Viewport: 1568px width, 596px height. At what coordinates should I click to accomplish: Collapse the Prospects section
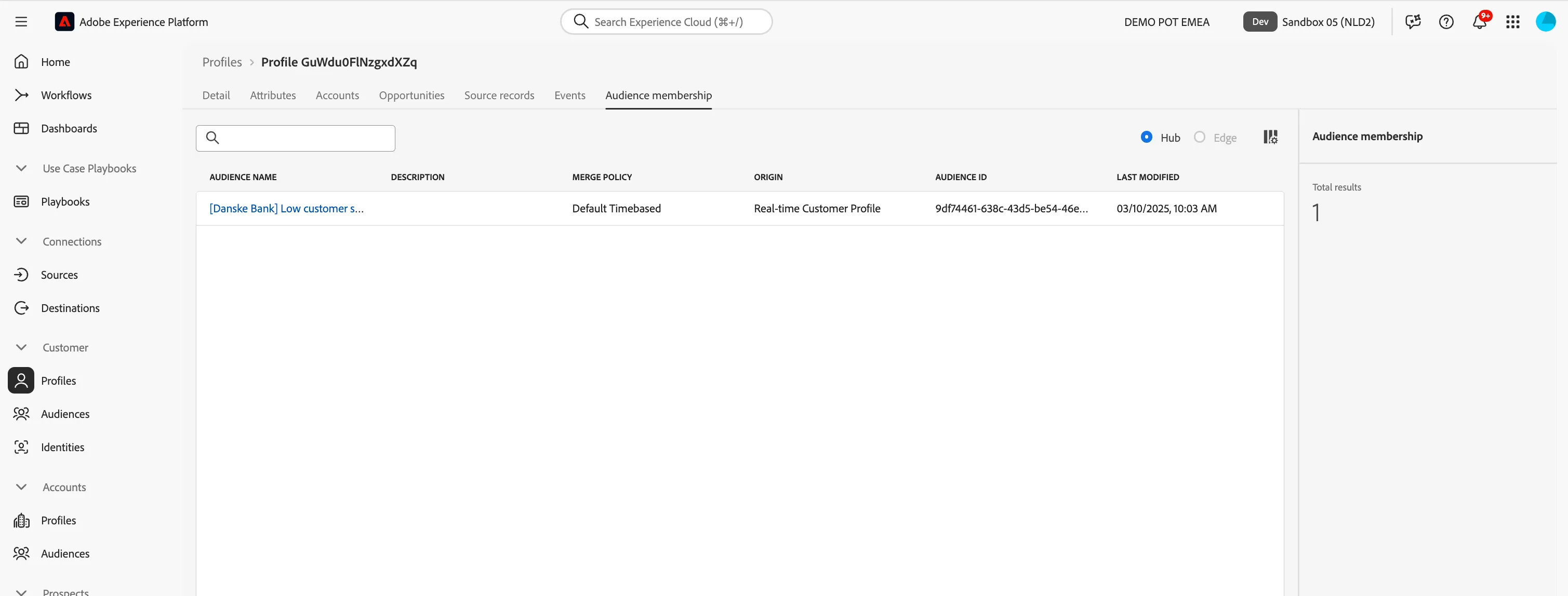[21, 592]
